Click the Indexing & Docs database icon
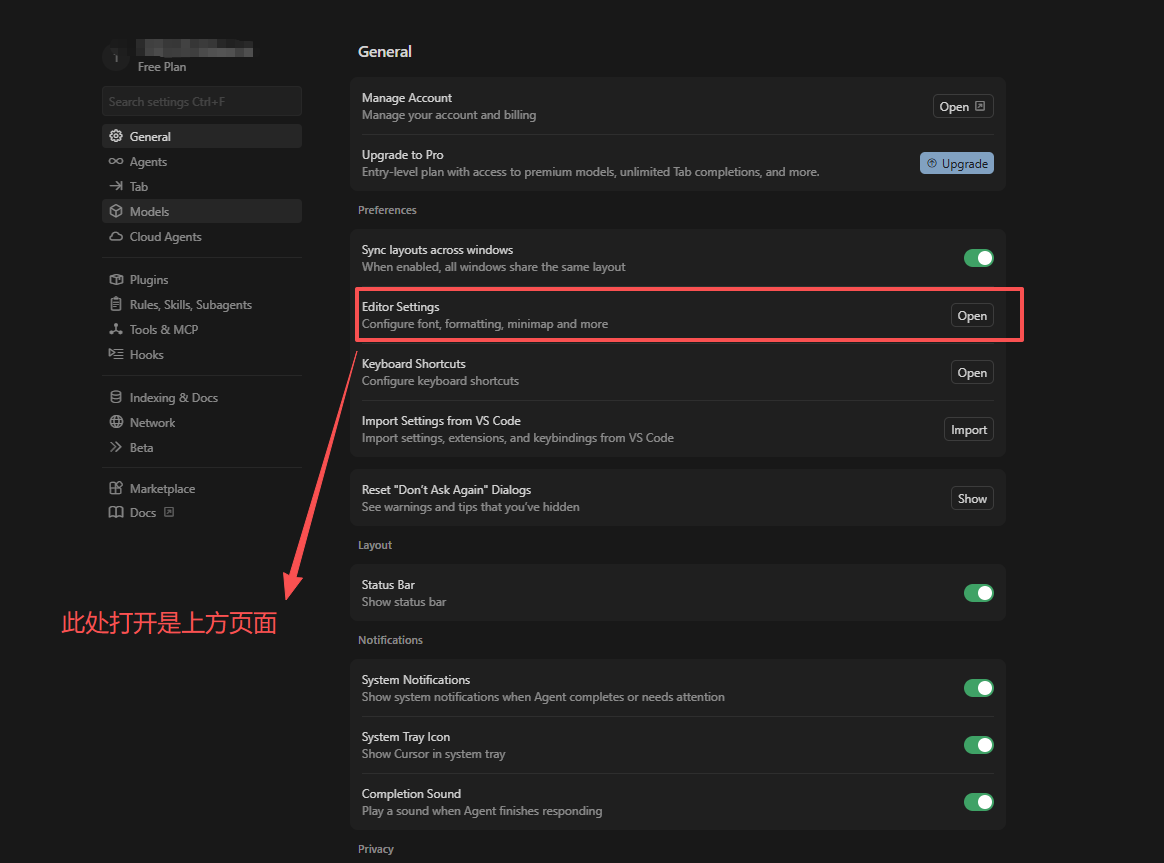Screen dimensions: 1164x863 pos(116,397)
